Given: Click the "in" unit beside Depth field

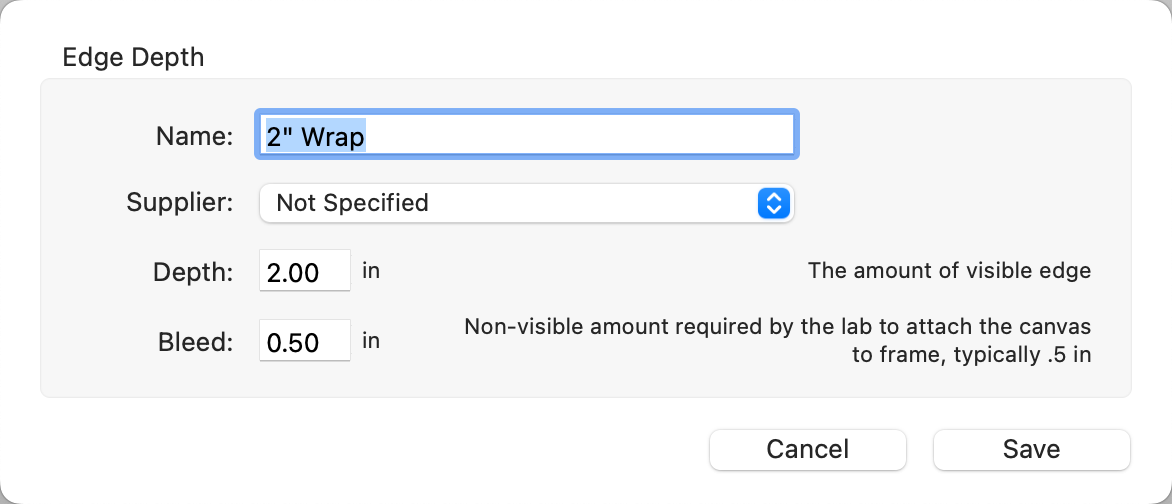Looking at the screenshot, I should pyautogui.click(x=371, y=270).
